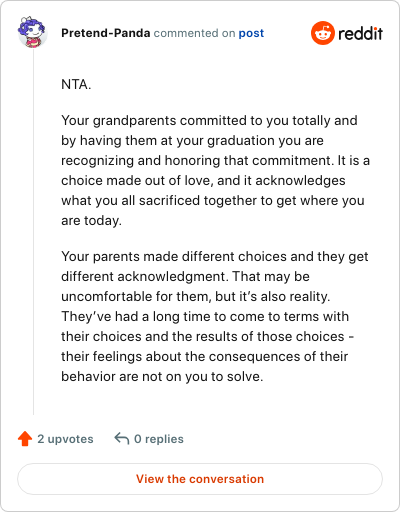Click the View the conversation button

pos(200,479)
